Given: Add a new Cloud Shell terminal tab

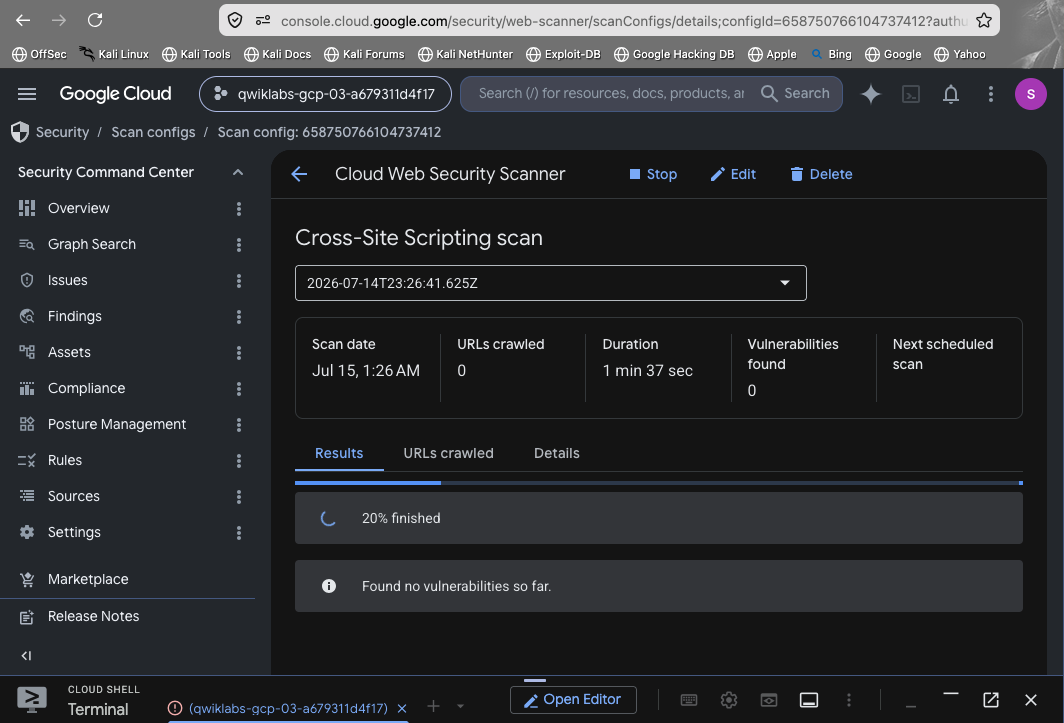Looking at the screenshot, I should 434,707.
